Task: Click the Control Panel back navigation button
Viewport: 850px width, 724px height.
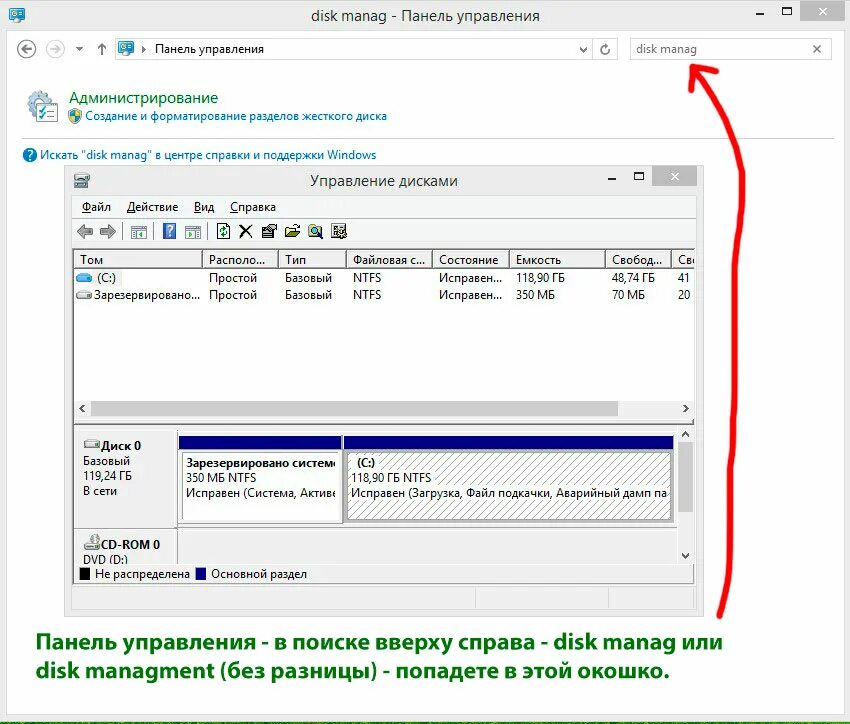Action: 27,49
